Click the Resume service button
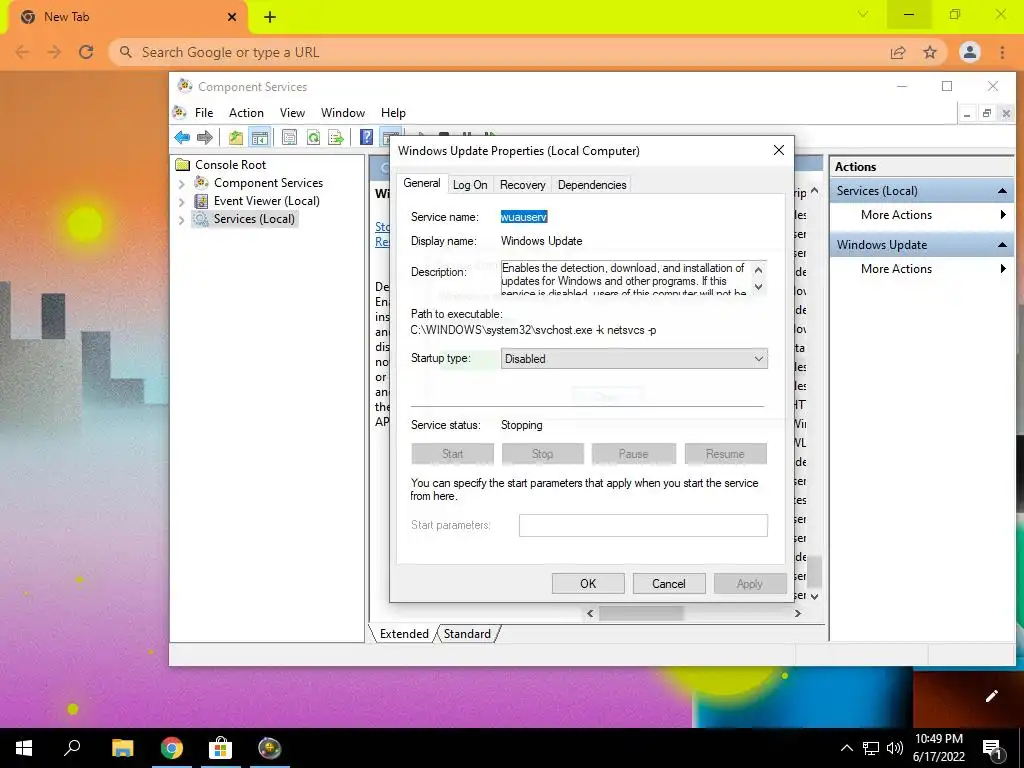The height and width of the screenshot is (768, 1024). (725, 454)
